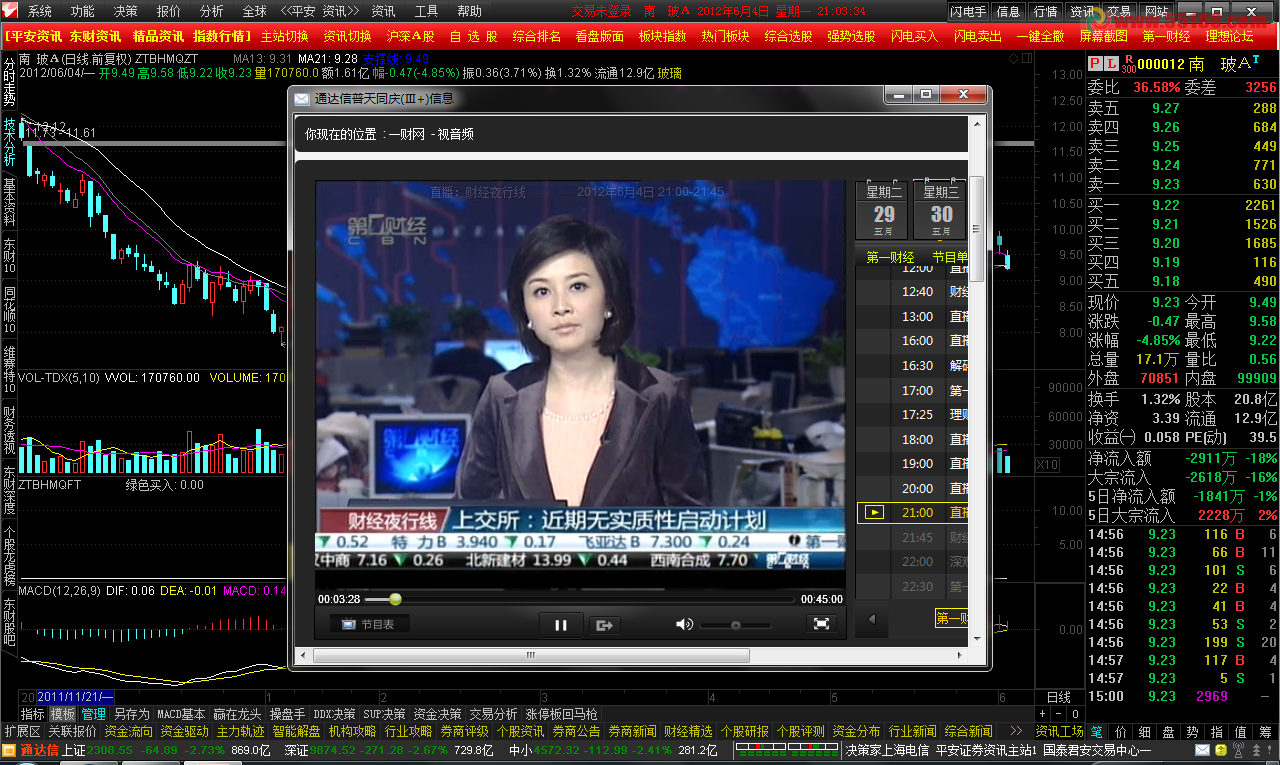Click 一键全撤 cancel-all link
1280x765 pixels.
[x=1040, y=35]
